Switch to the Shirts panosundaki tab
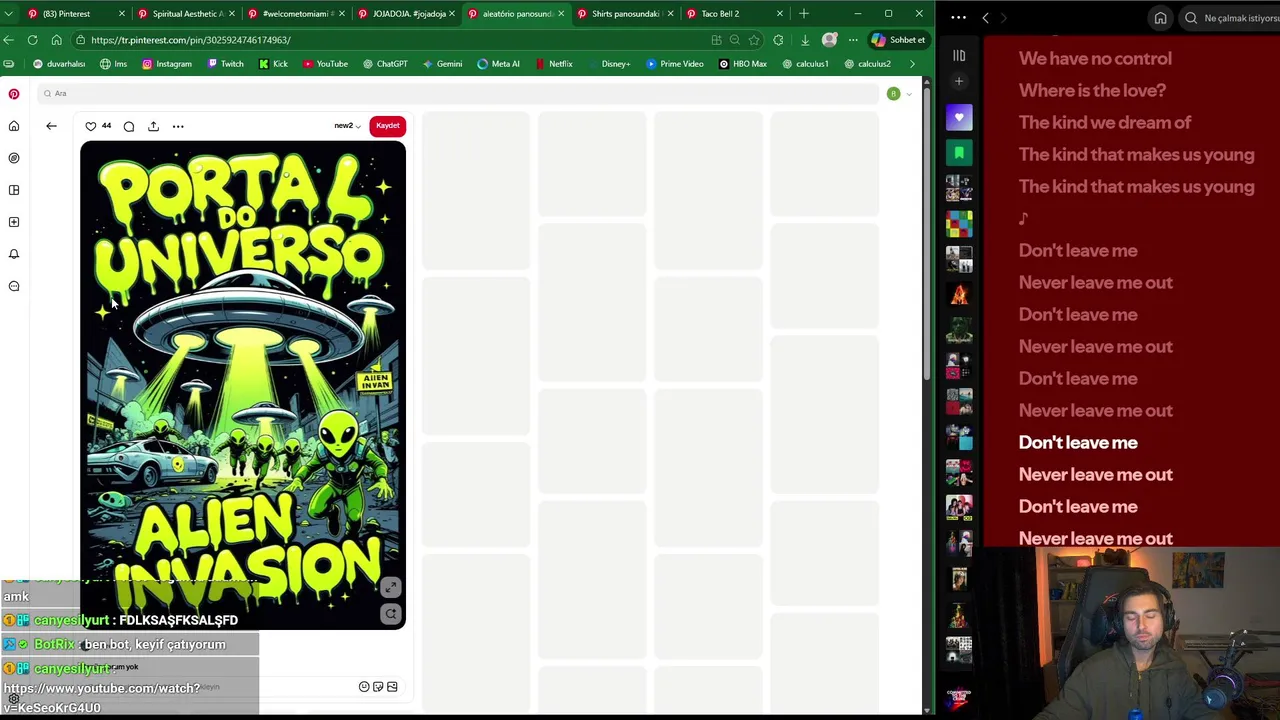Screen dimensions: 1280x720 (626, 14)
